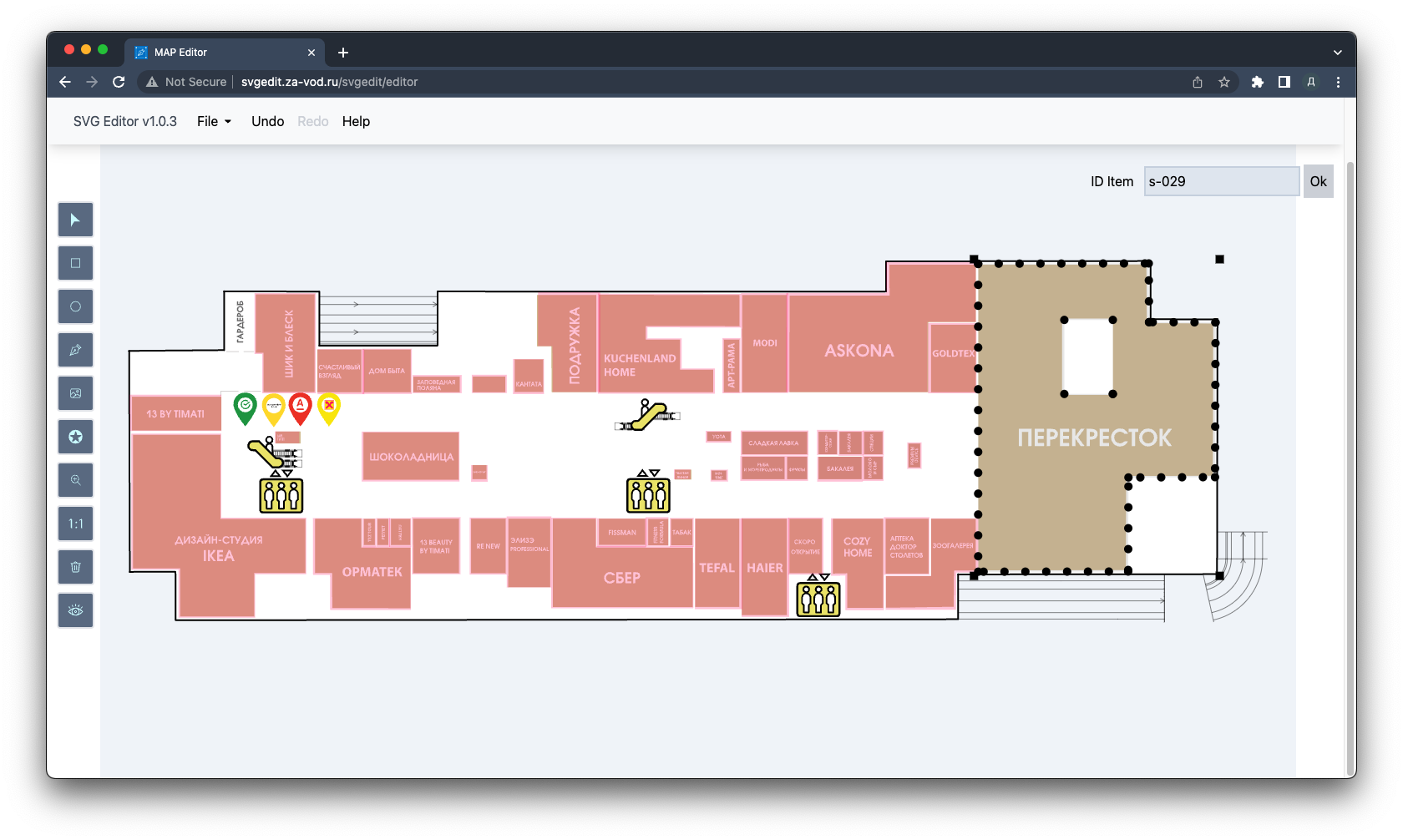Viewport: 1403px width, 840px height.
Task: Reload the page
Action: [x=119, y=82]
